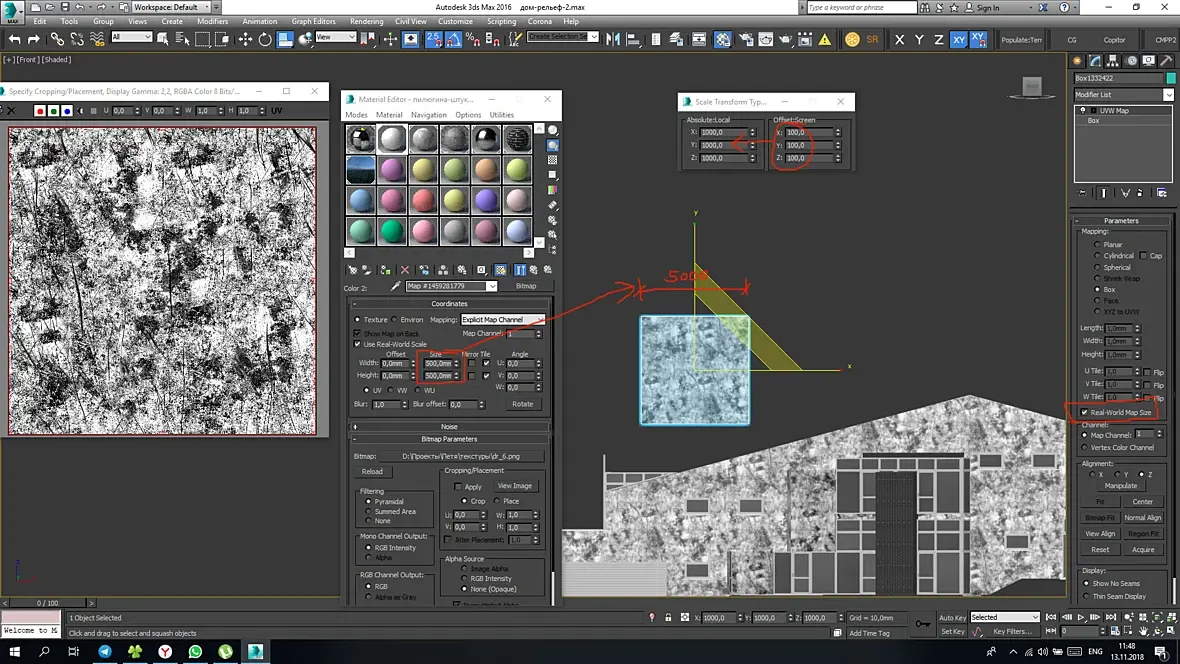Activate the Select and Move tool
The image size is (1180, 664).
coord(245,39)
